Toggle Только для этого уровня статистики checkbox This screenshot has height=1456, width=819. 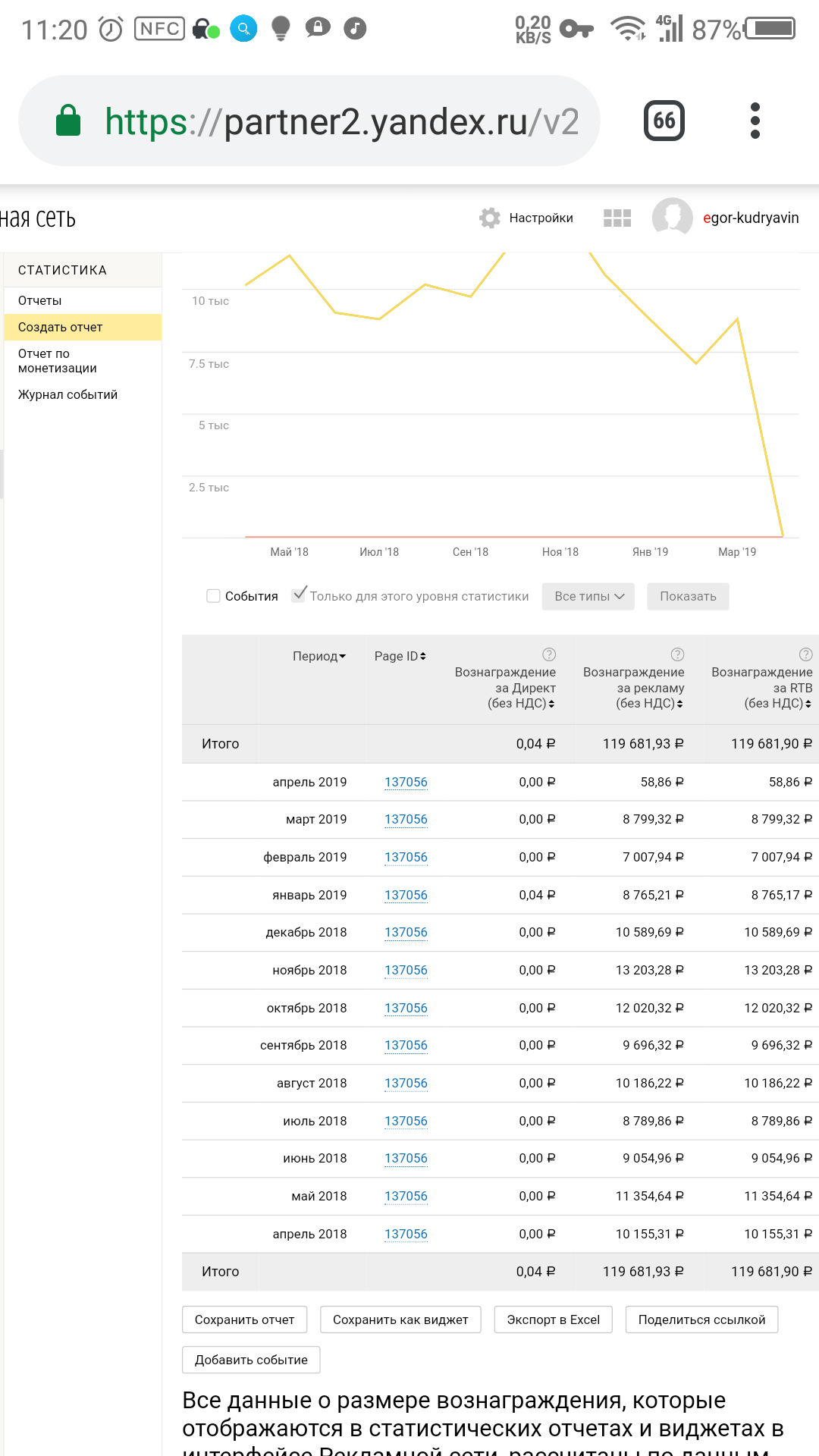pyautogui.click(x=299, y=595)
